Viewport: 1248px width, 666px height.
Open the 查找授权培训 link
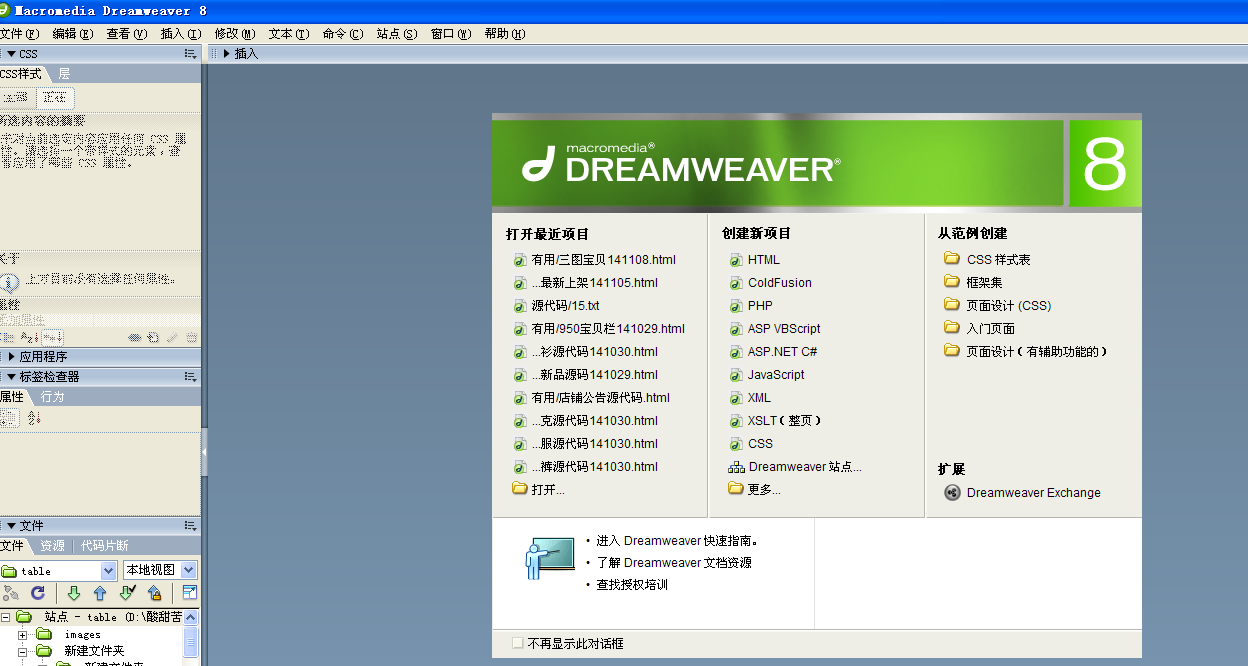pos(632,585)
